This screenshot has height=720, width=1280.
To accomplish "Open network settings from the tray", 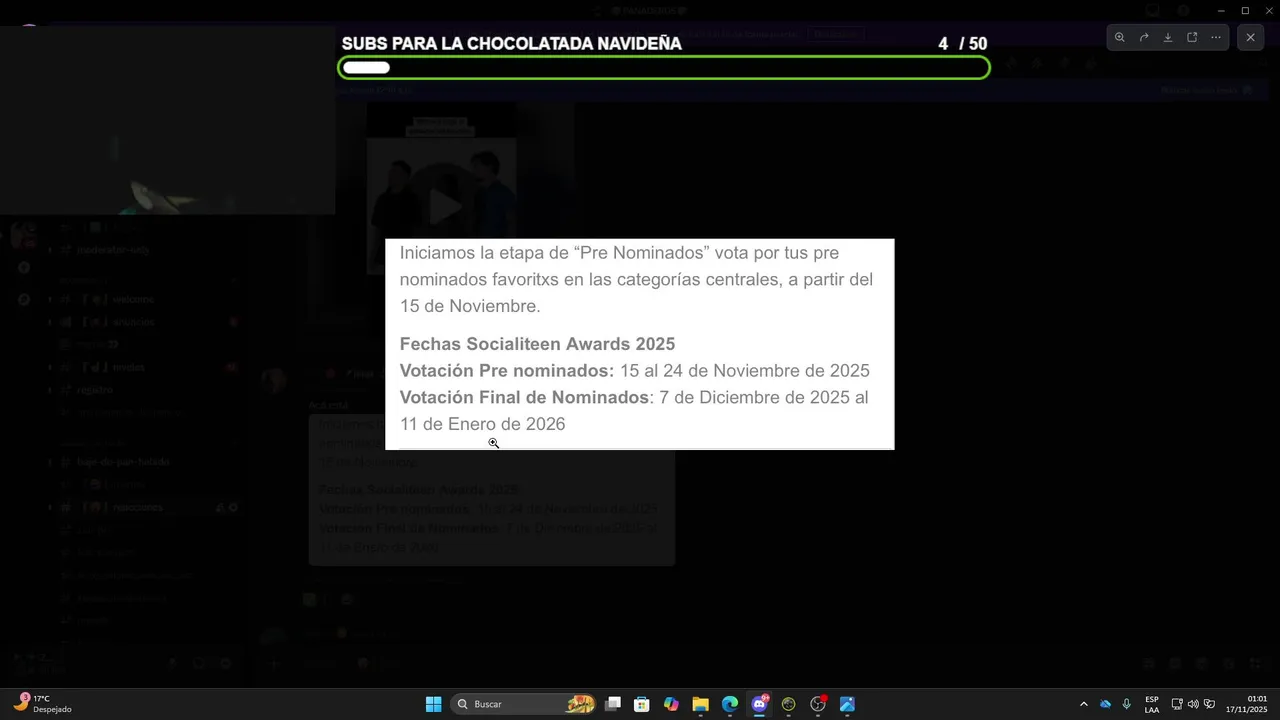I will coord(1177,704).
